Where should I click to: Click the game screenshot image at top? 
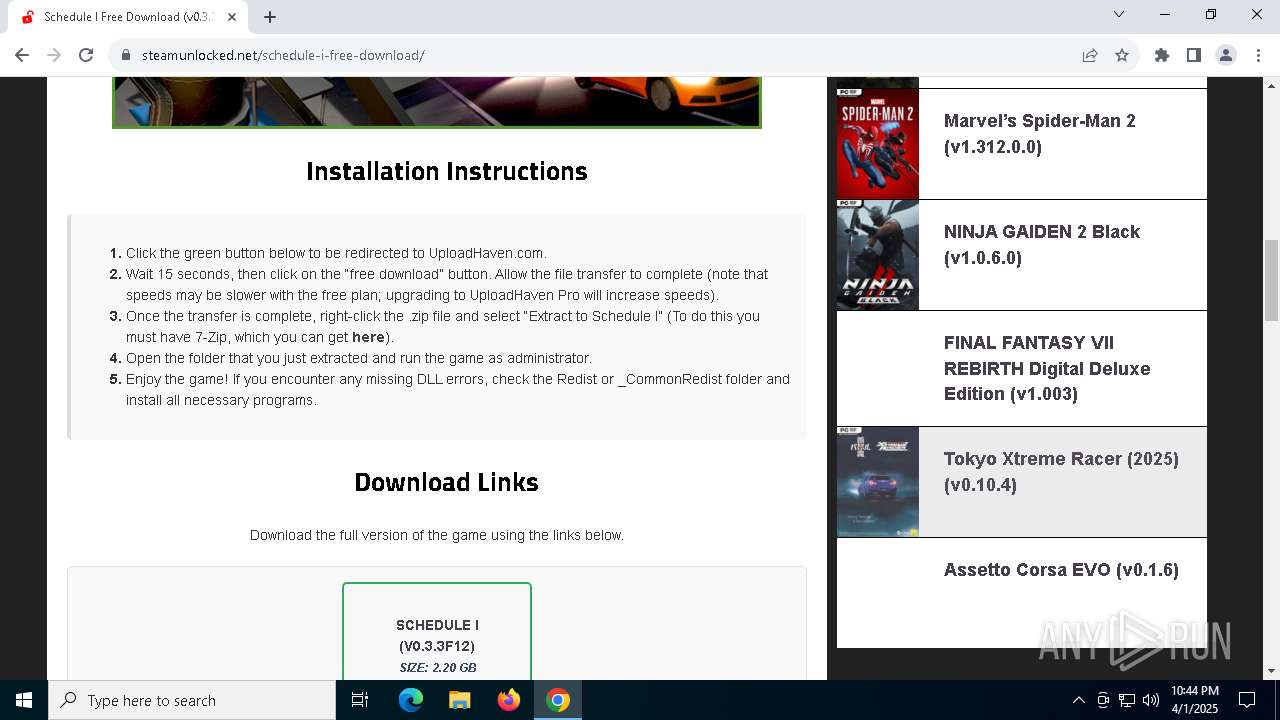coord(437,102)
